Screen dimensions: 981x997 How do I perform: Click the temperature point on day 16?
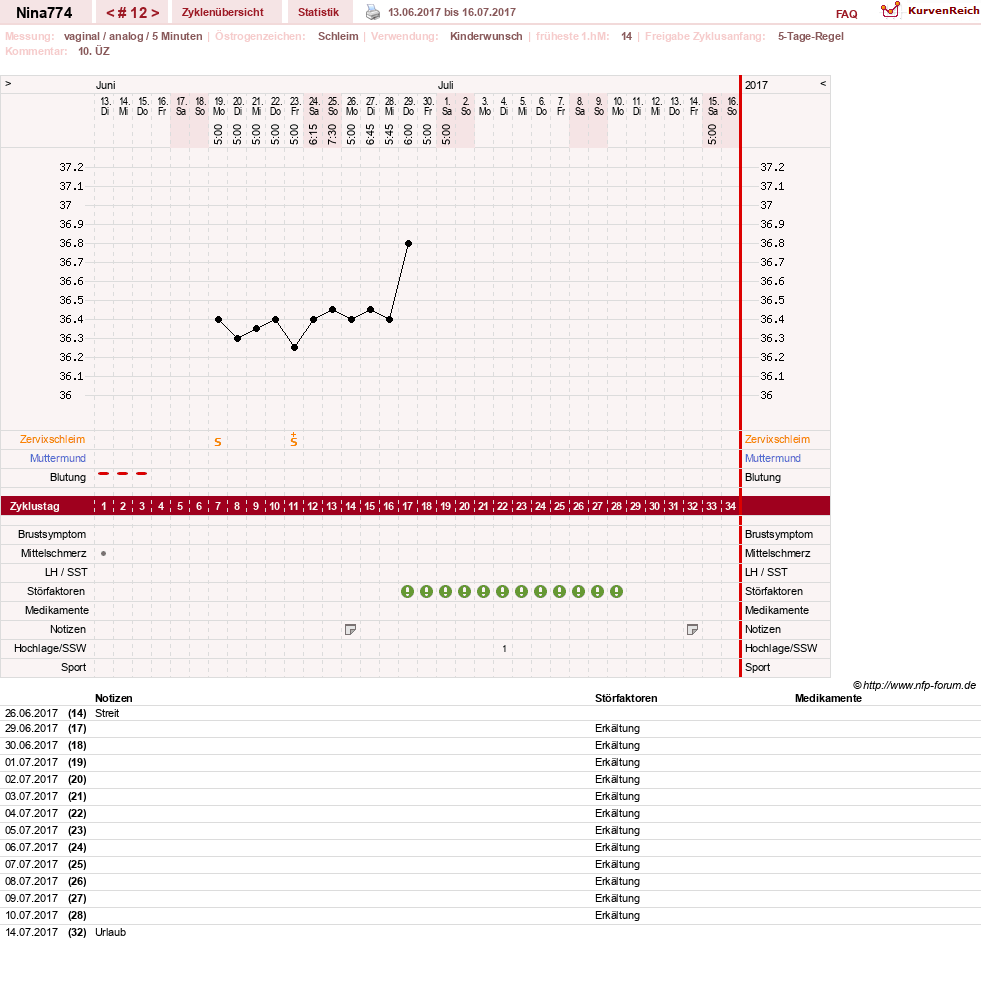(389, 319)
